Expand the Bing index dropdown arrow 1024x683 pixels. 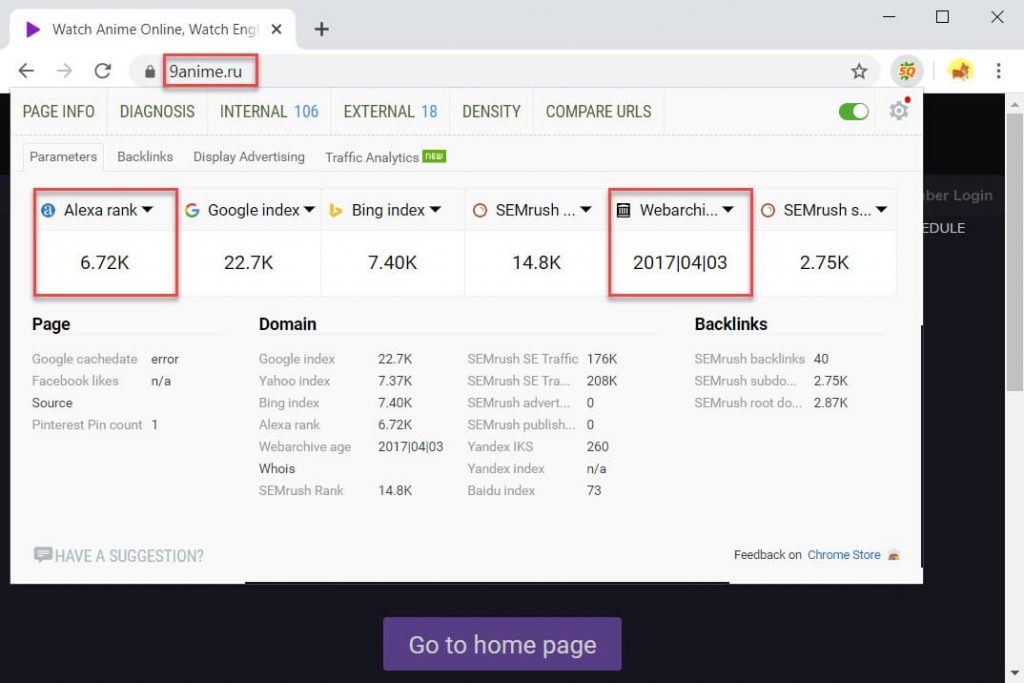click(436, 210)
